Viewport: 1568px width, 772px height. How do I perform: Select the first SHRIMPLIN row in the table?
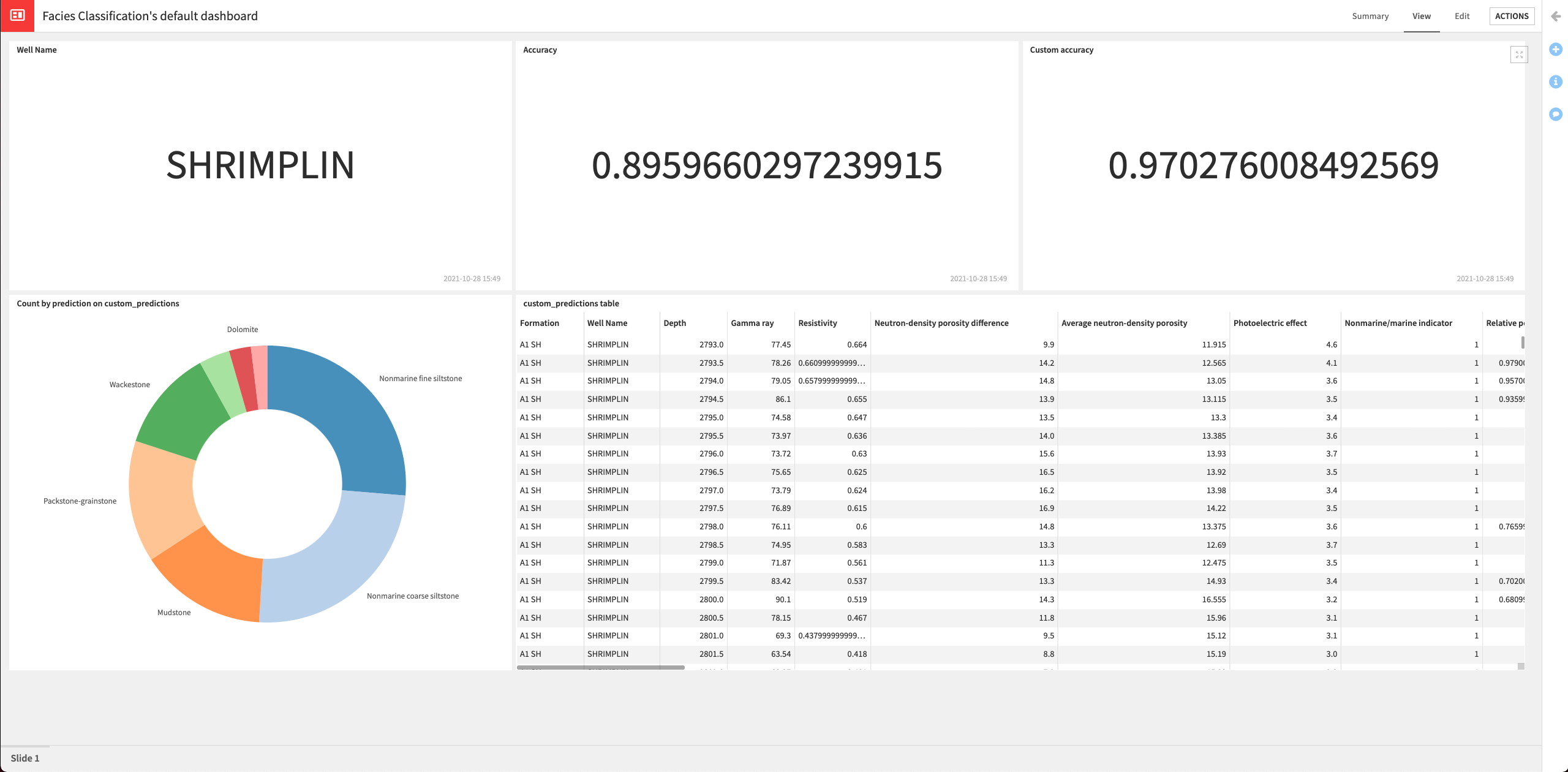tap(608, 344)
